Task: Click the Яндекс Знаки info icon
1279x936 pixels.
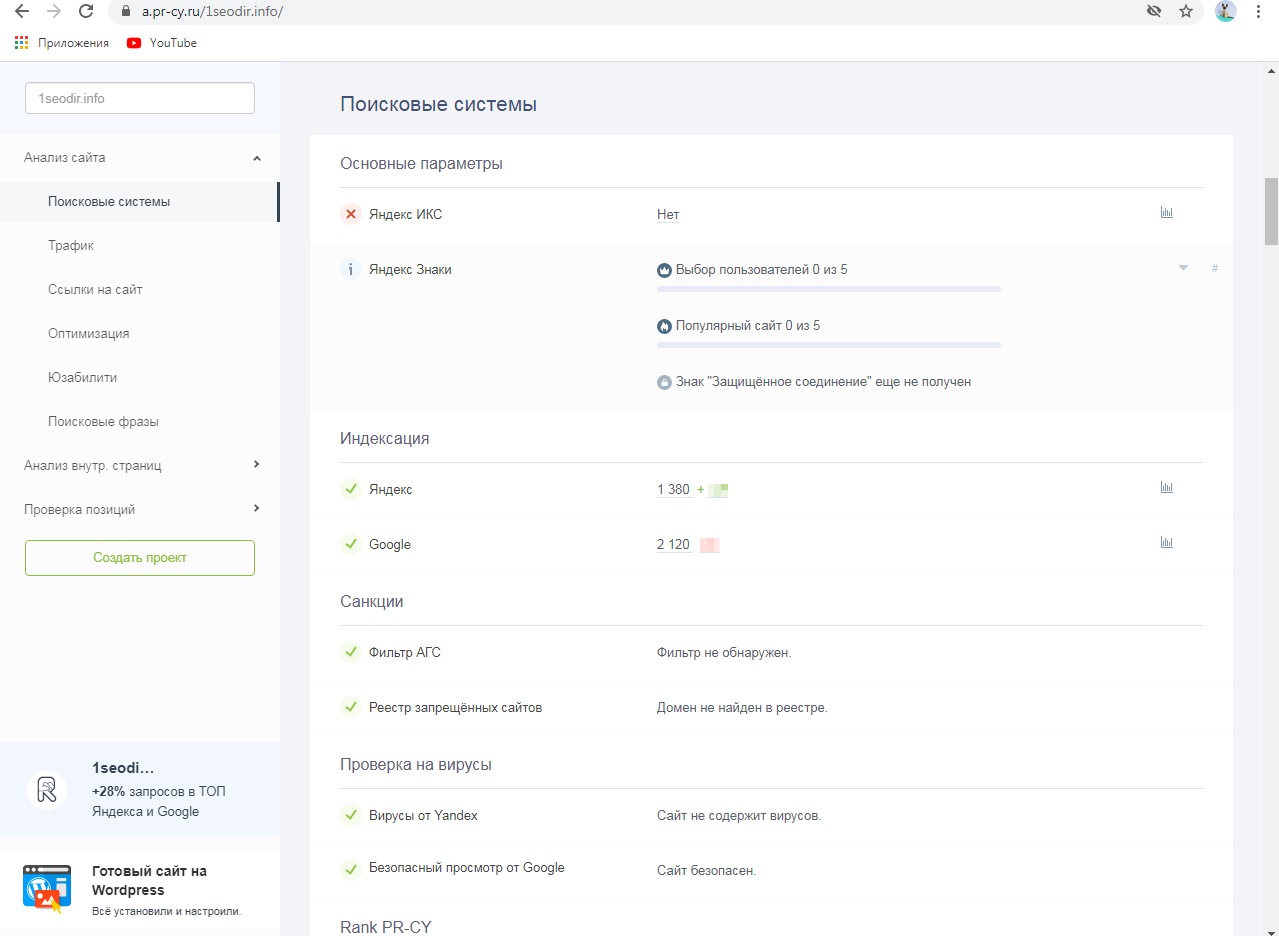Action: click(x=350, y=269)
